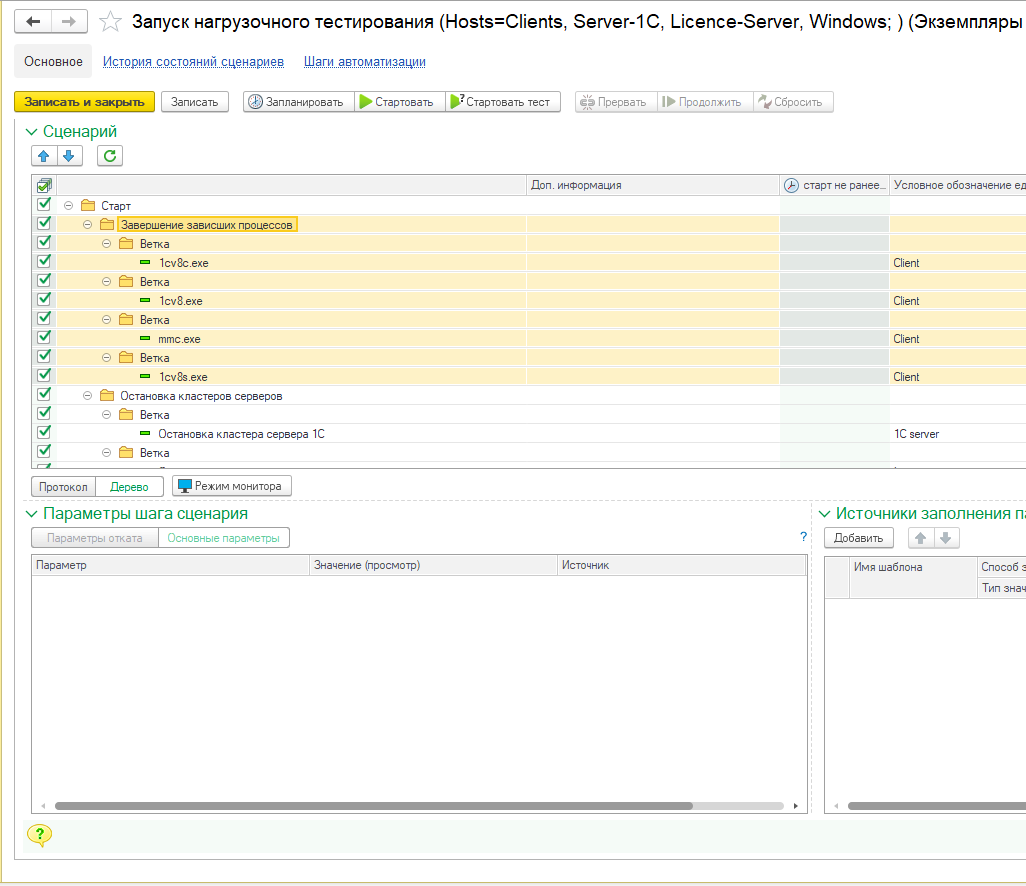Screen dimensions: 1026x886
Task: Refresh the scenario tree
Action: [110, 155]
